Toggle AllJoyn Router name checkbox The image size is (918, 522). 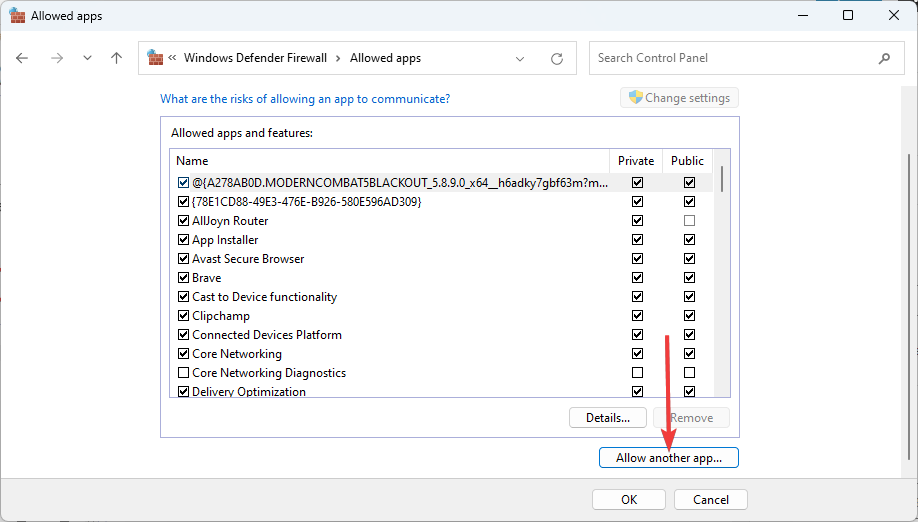(183, 221)
